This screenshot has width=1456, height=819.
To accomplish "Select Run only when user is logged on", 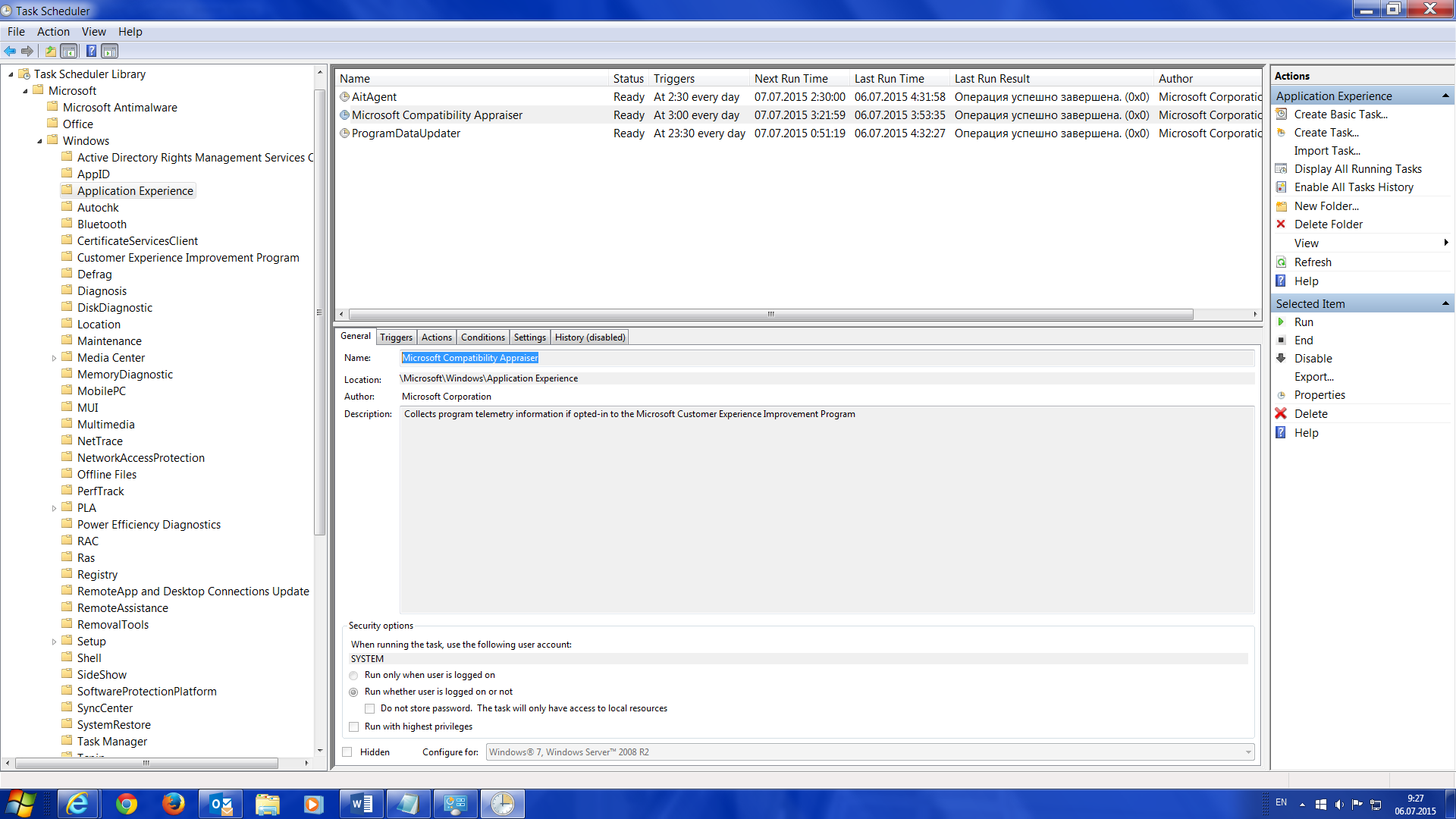I will (353, 675).
